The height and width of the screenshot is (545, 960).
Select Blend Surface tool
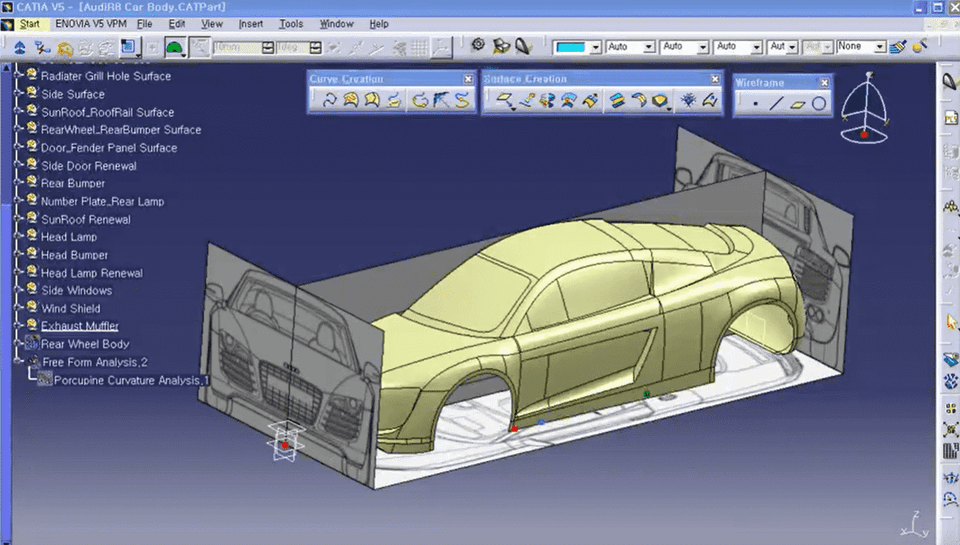[x=617, y=100]
